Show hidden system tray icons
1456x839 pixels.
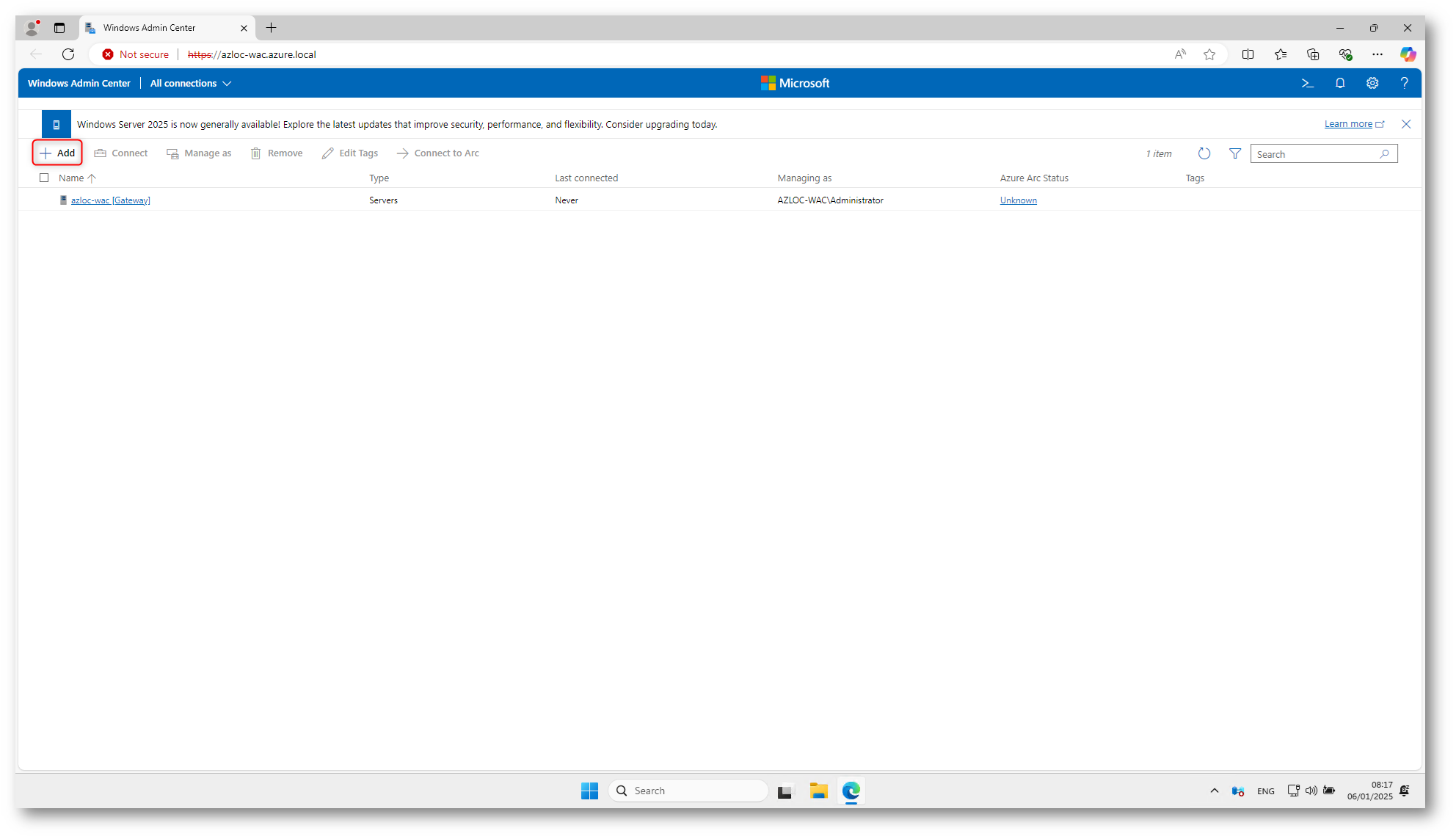[1214, 791]
